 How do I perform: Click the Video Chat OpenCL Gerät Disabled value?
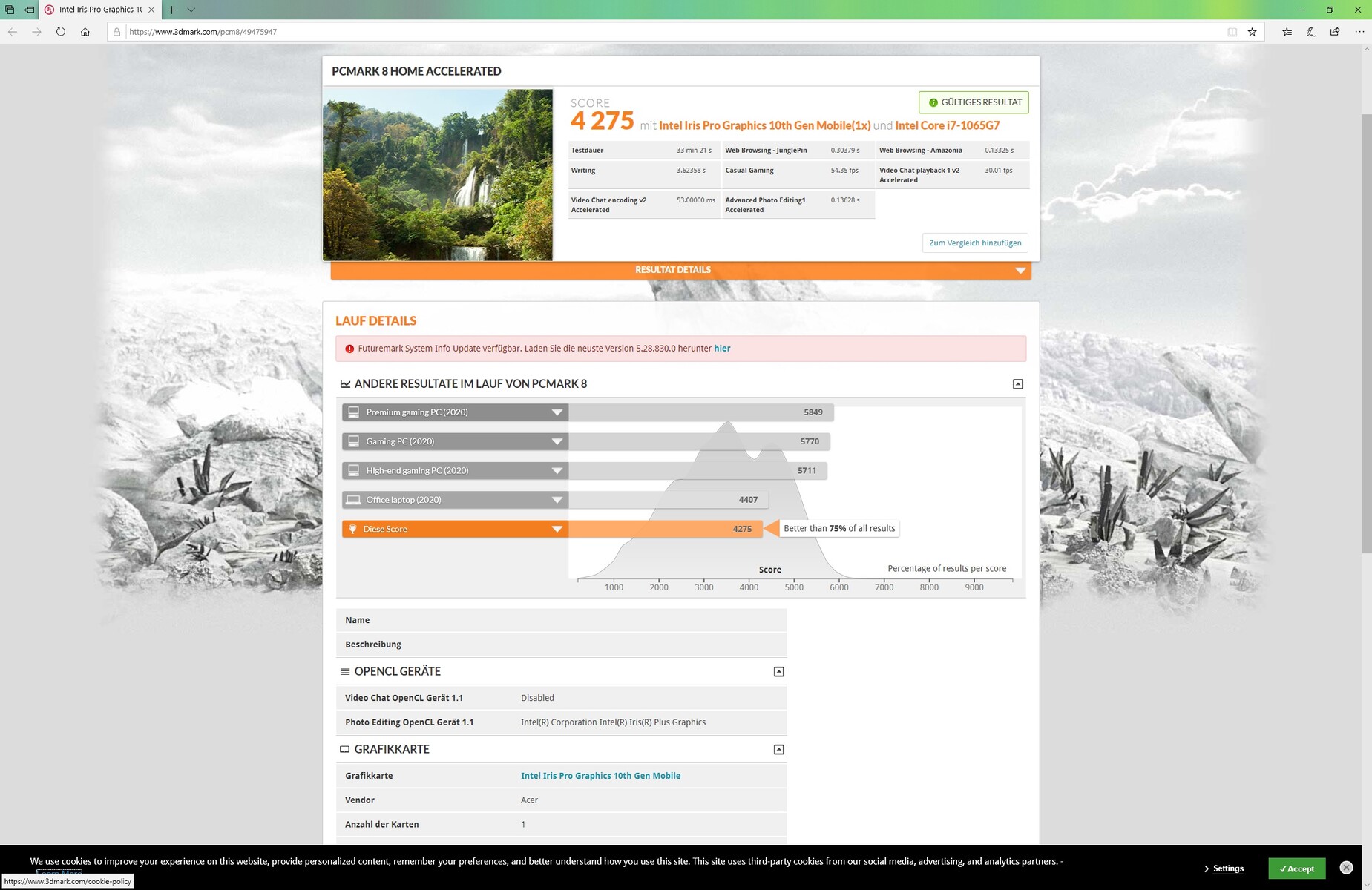537,698
